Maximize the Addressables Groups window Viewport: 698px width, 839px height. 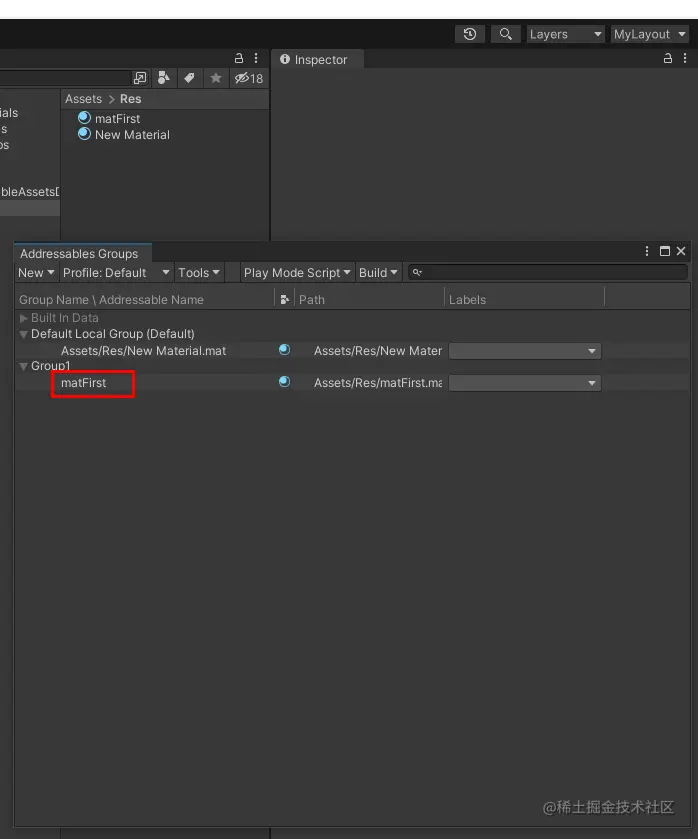pyautogui.click(x=664, y=251)
